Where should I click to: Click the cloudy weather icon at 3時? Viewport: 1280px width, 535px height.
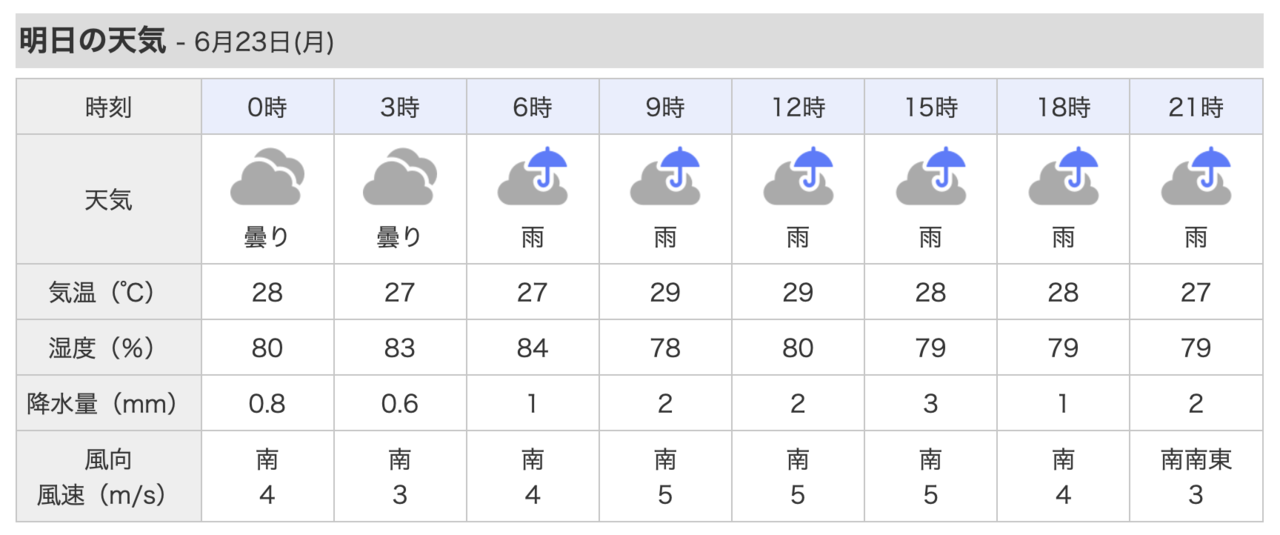[x=399, y=176]
